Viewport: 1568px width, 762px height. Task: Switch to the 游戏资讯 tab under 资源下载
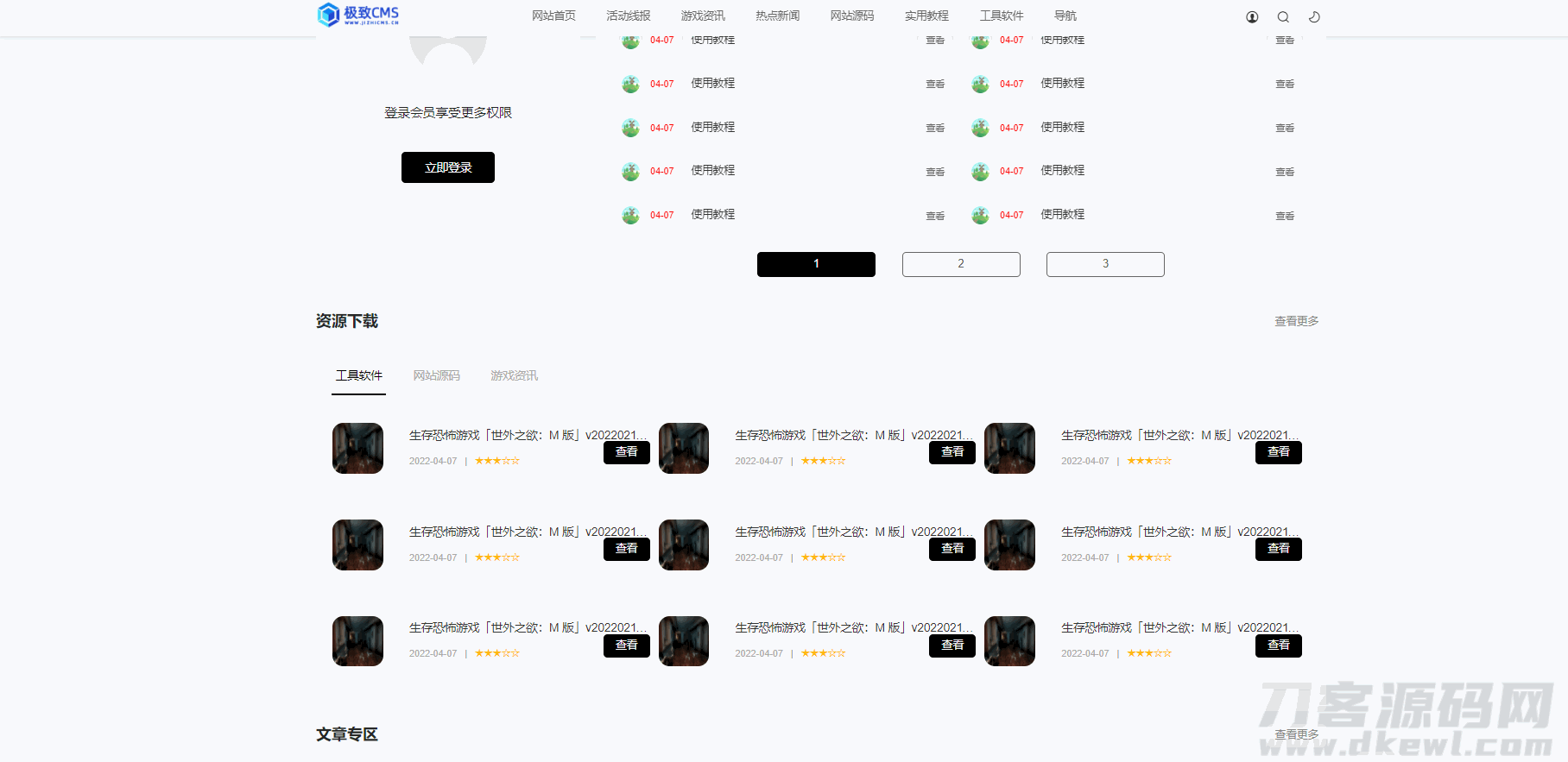[514, 375]
